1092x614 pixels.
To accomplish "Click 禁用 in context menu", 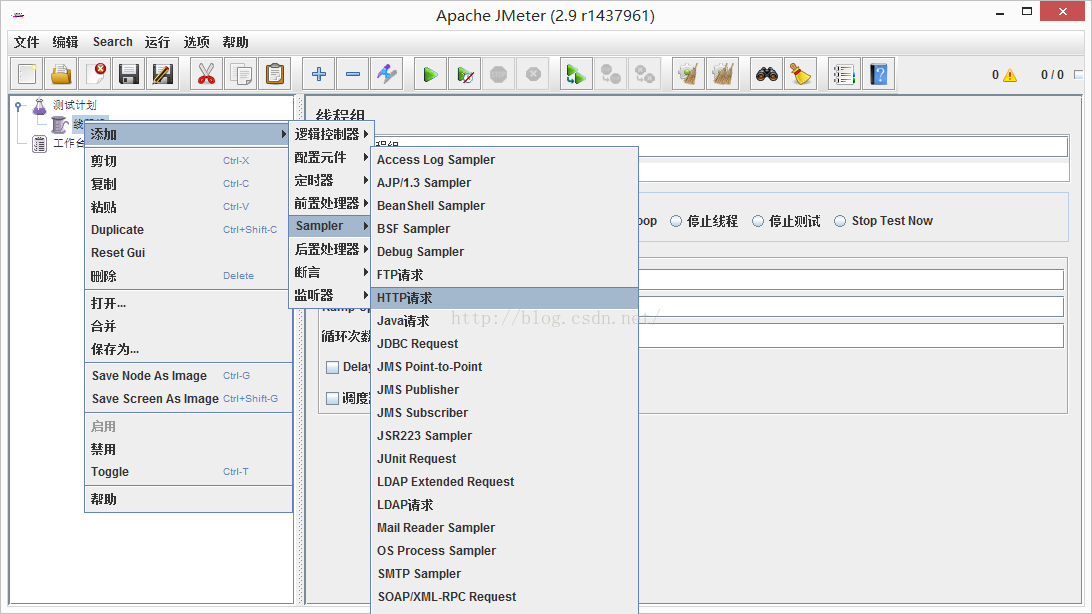I will coord(187,450).
